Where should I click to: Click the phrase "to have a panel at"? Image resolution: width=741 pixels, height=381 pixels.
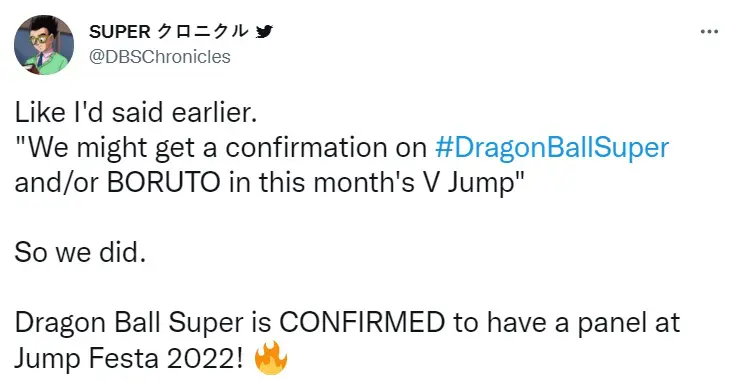click(566, 323)
